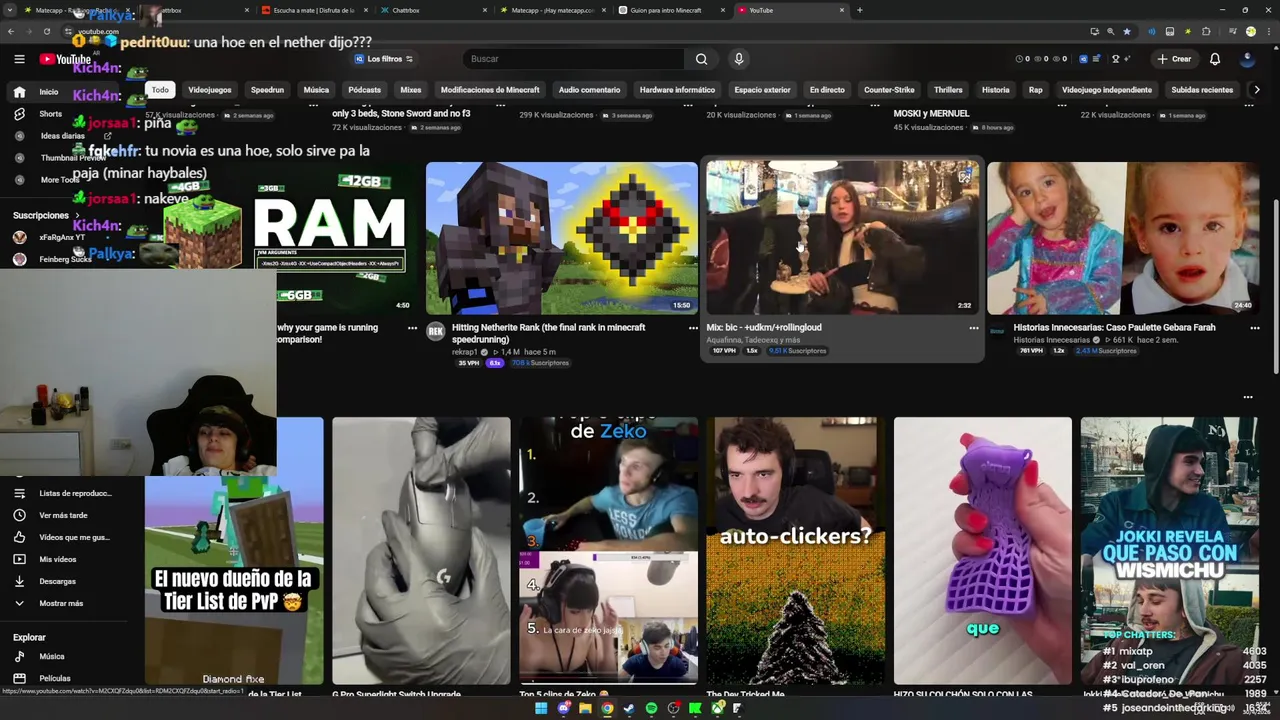
Task: Select Videojuego independiente chip
Action: click(1106, 90)
